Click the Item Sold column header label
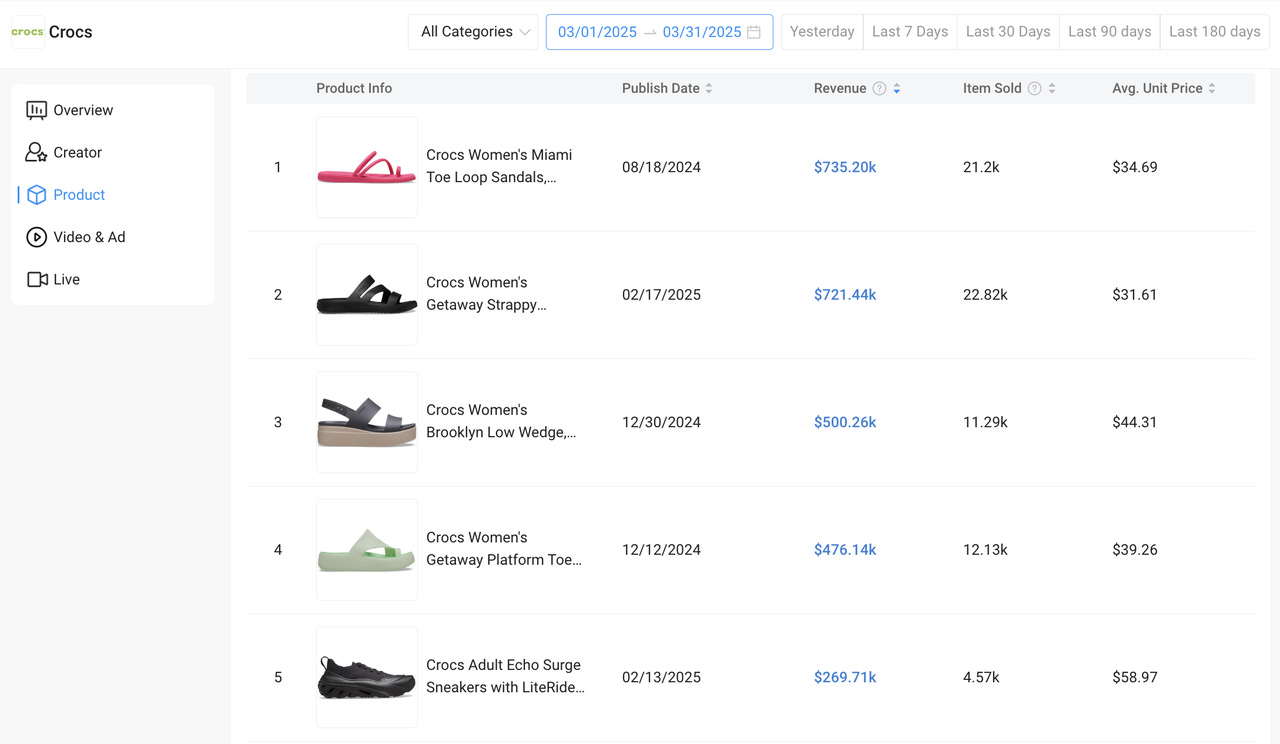This screenshot has height=744, width=1280. click(992, 88)
